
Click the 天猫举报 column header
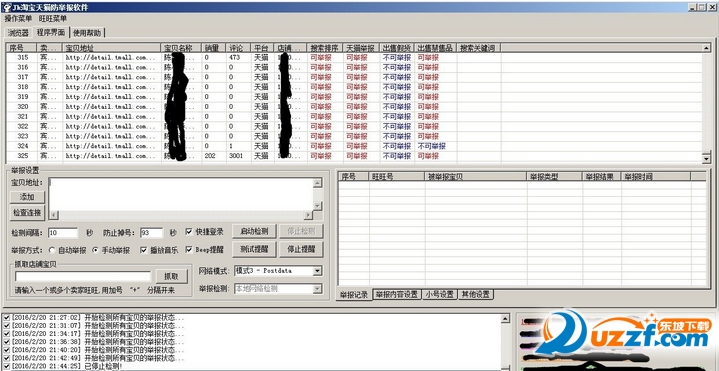pos(361,48)
